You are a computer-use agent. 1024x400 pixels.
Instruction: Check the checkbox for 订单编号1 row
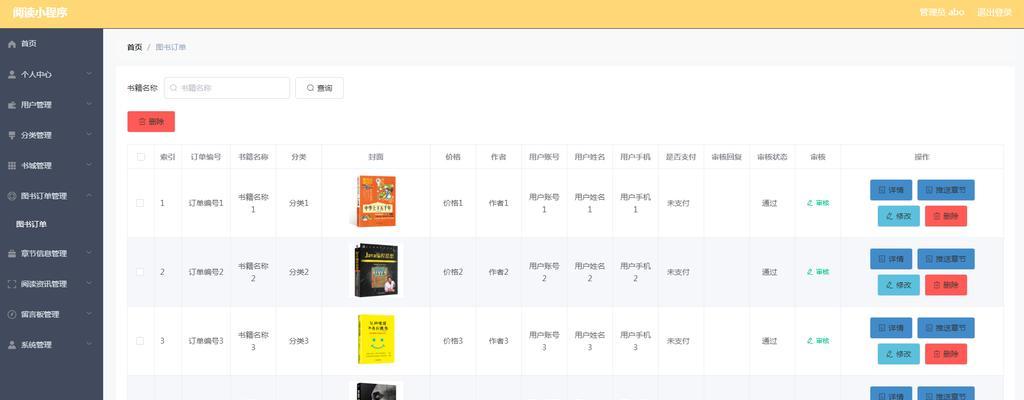click(140, 203)
